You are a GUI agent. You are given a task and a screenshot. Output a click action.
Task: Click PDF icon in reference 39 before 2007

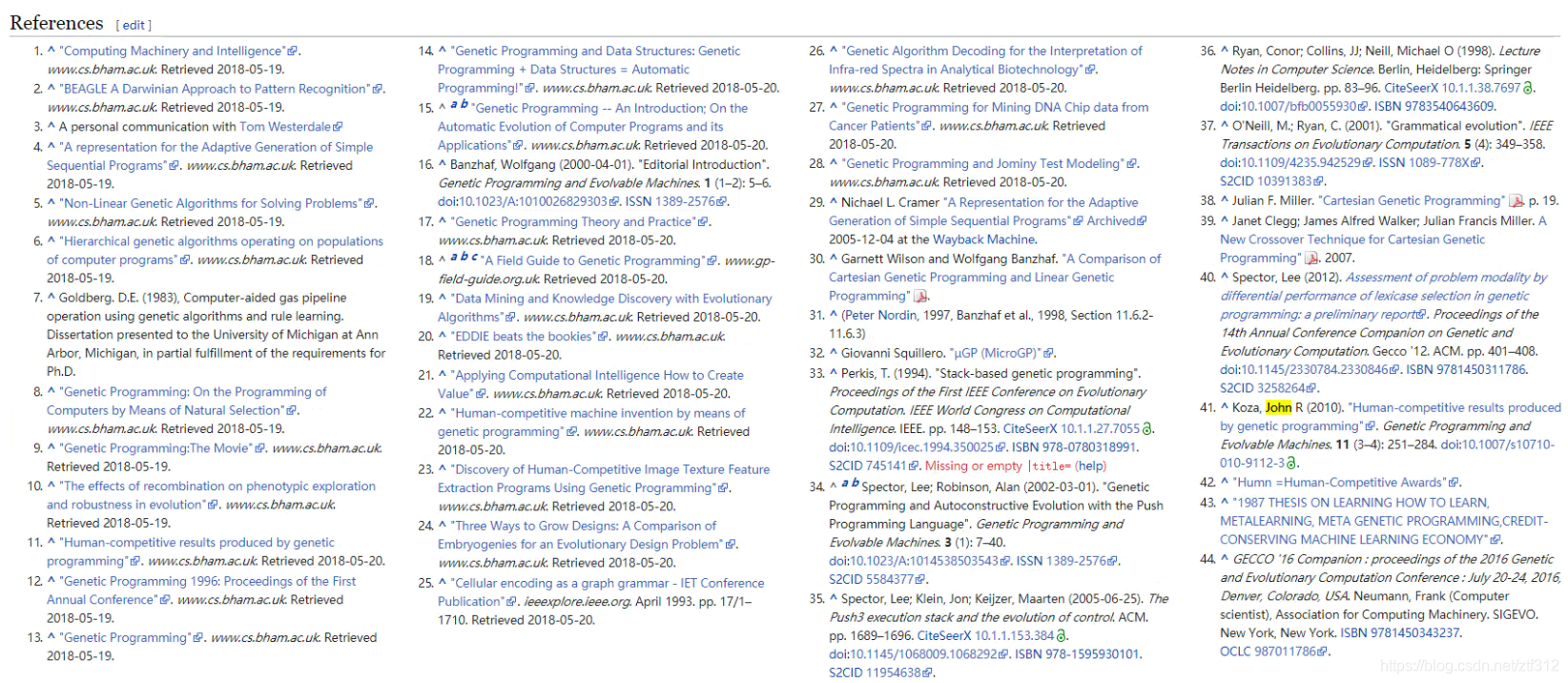(x=1312, y=259)
